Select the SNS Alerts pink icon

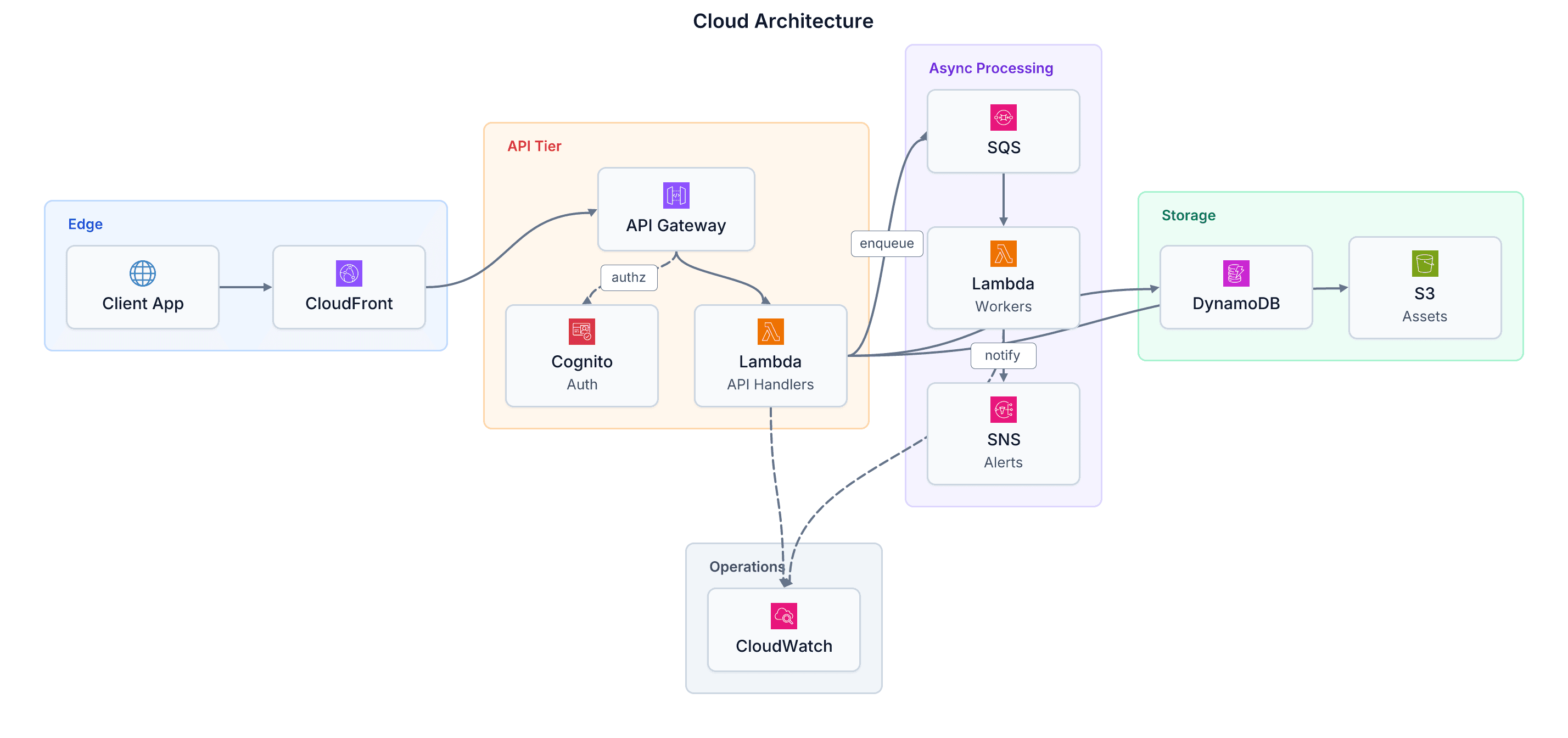(x=1003, y=410)
